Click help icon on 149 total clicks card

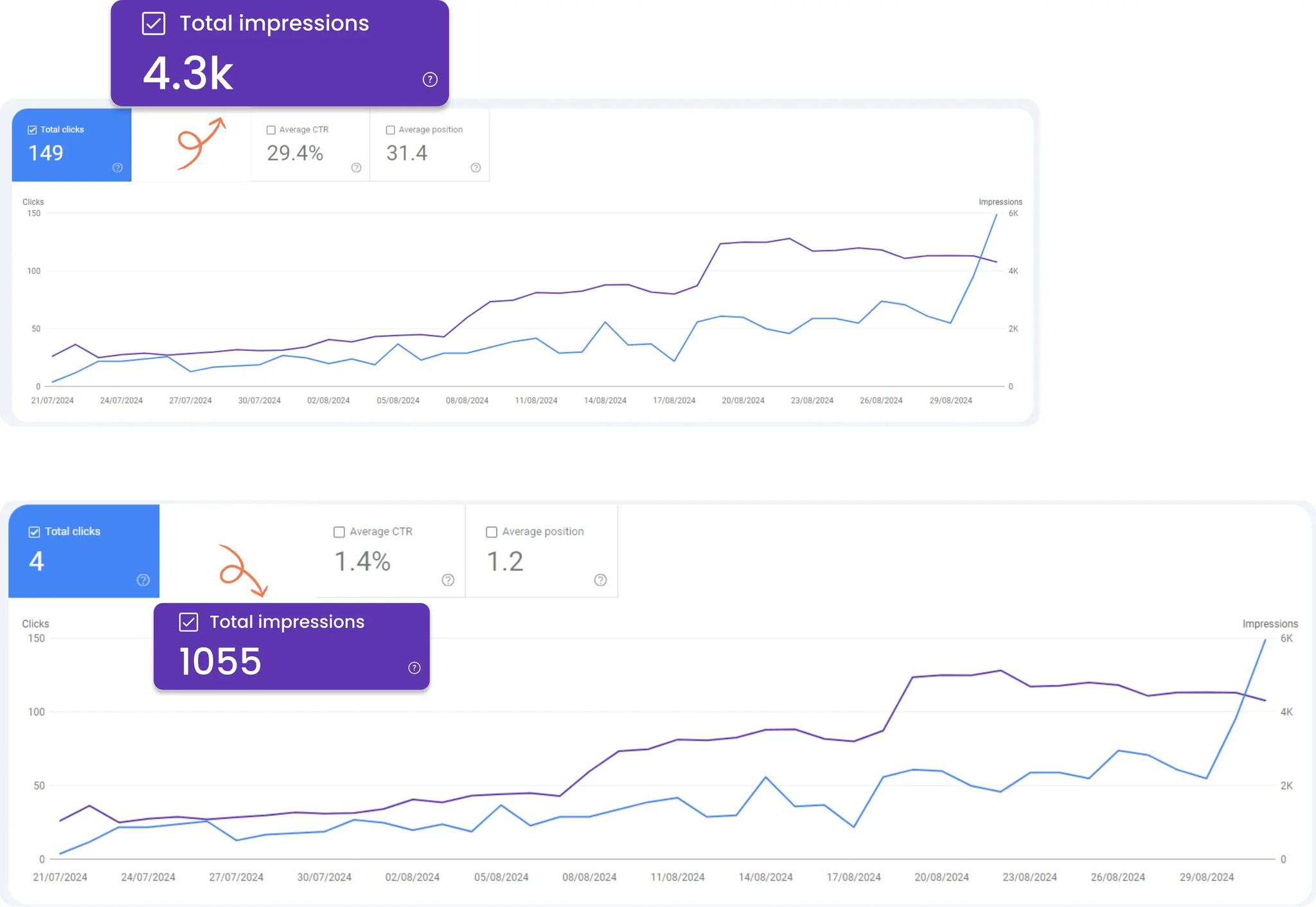coord(118,168)
